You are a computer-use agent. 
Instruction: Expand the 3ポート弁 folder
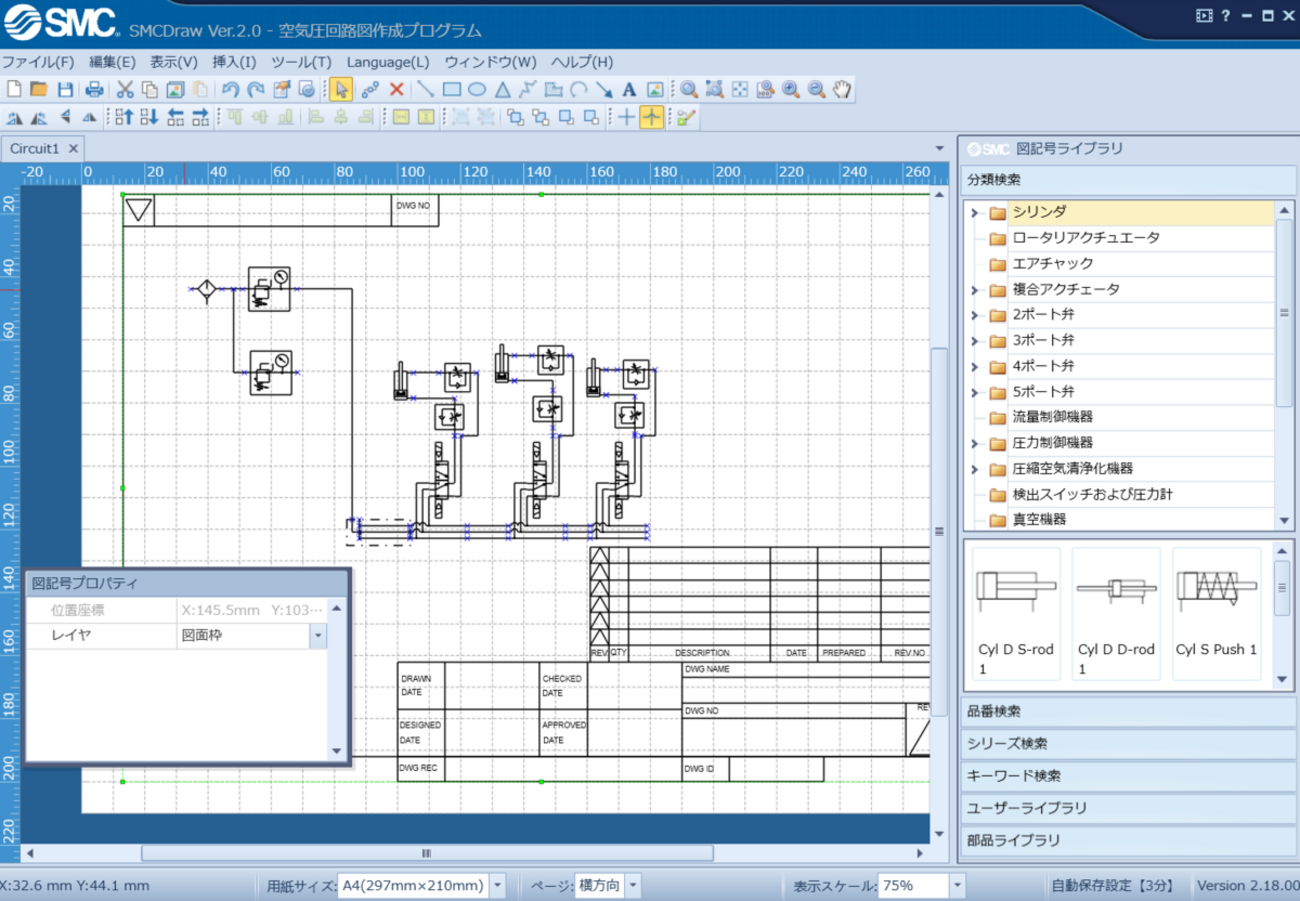click(974, 341)
